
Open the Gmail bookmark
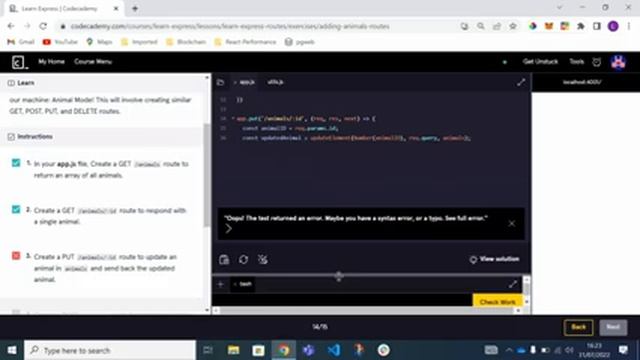21,42
